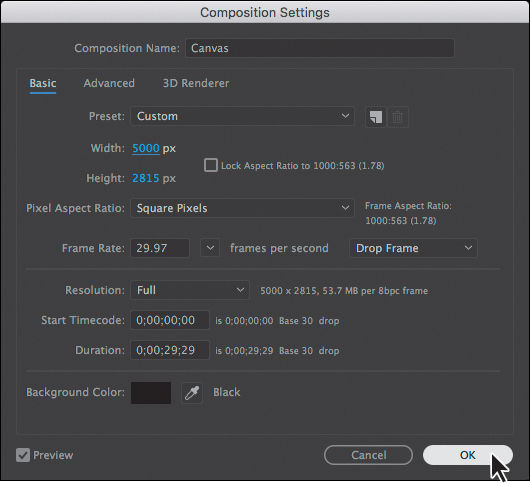Open the frame rate presets arrow
This screenshot has height=483, width=530.
point(210,248)
